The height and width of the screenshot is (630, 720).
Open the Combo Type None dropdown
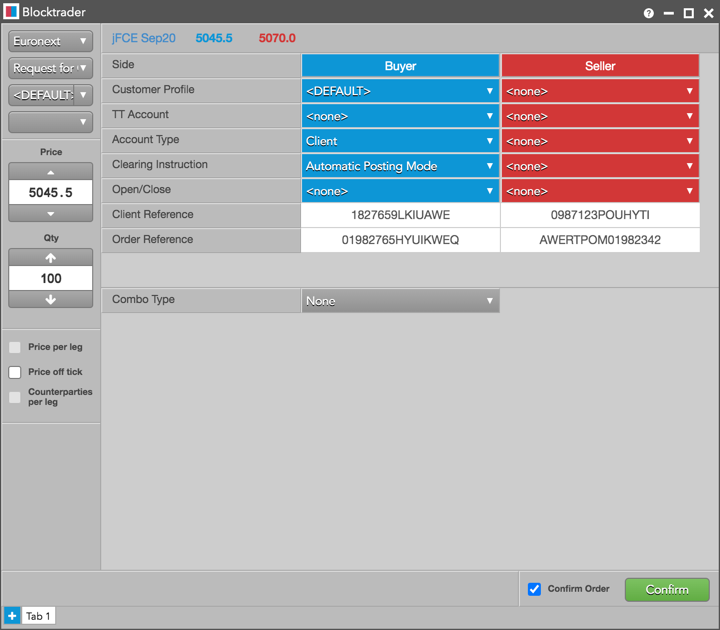[400, 301]
